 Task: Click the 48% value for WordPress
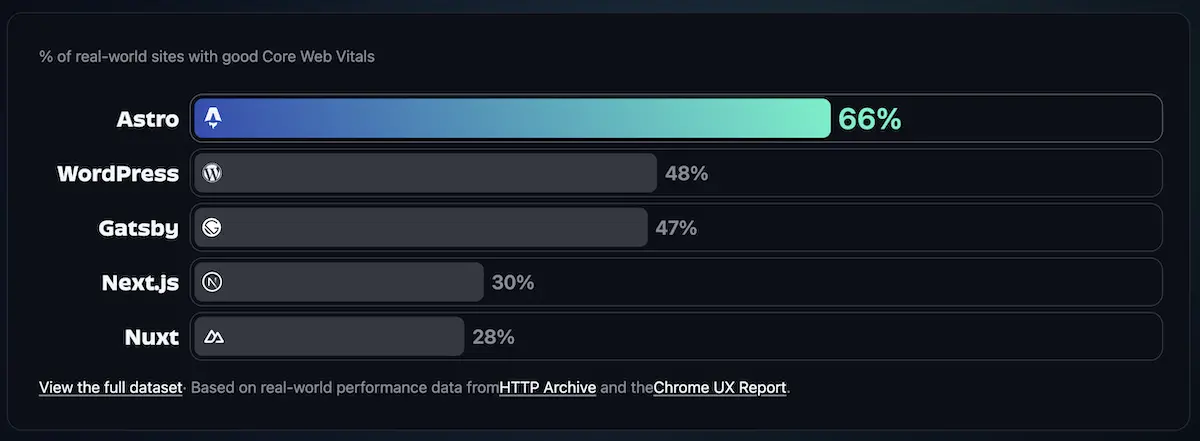pyautogui.click(x=686, y=173)
